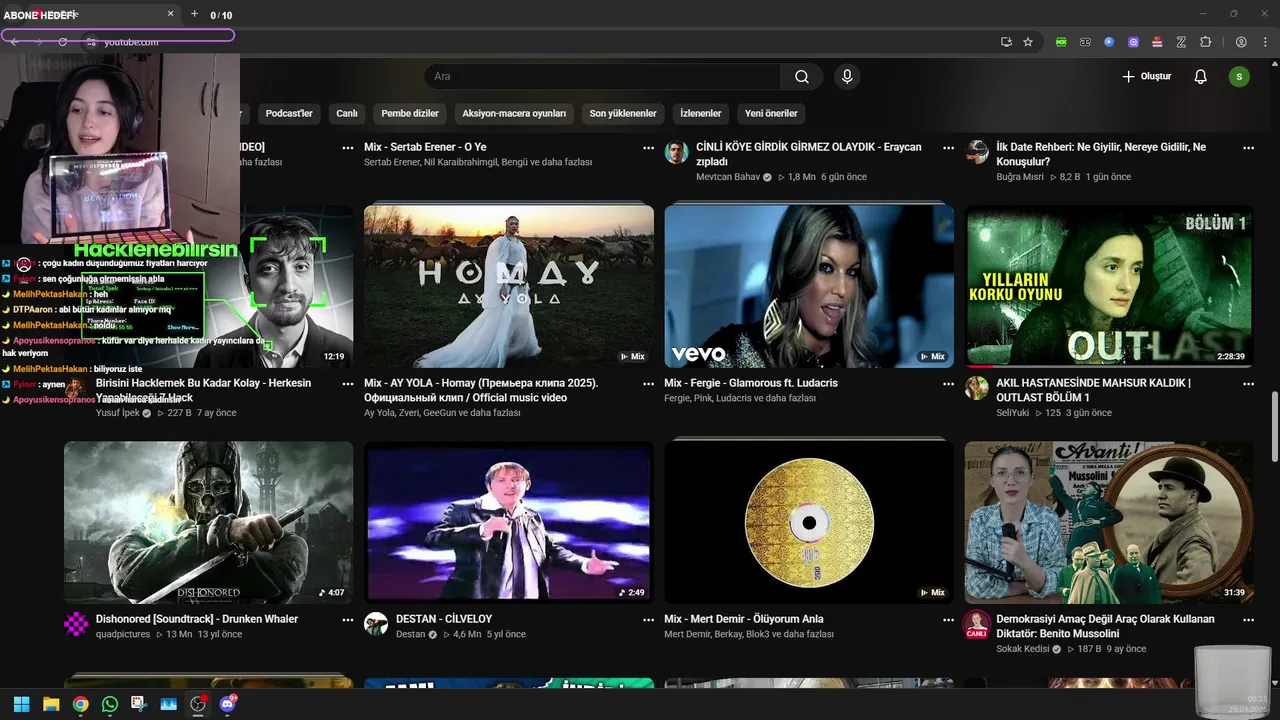The image size is (1280, 720).
Task: Open the Dishonored masked figure thumbnail
Action: pos(209,522)
